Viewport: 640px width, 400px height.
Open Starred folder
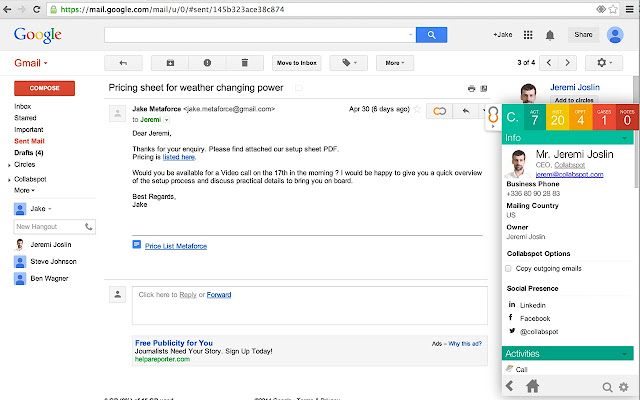click(25, 118)
